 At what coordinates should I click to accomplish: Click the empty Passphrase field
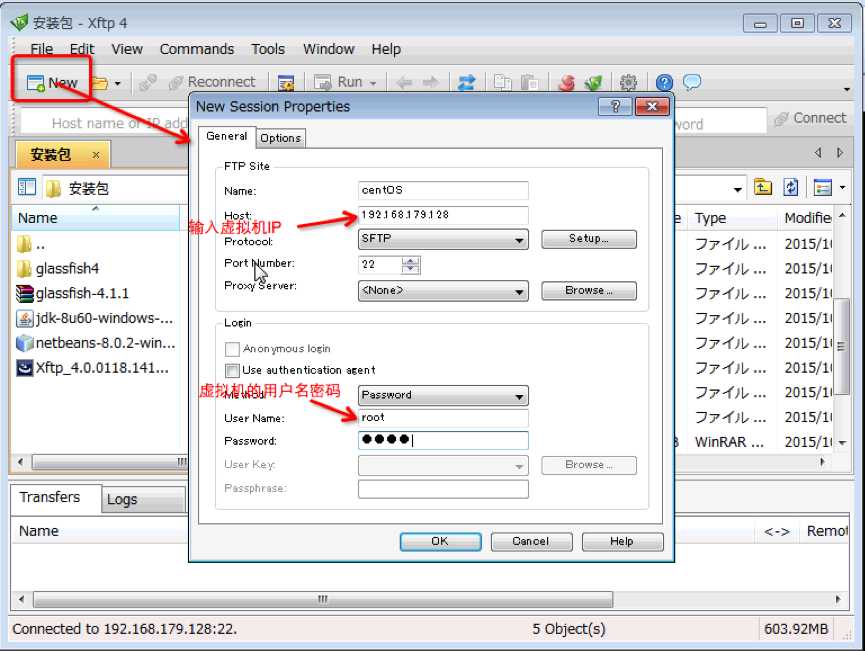(x=443, y=489)
